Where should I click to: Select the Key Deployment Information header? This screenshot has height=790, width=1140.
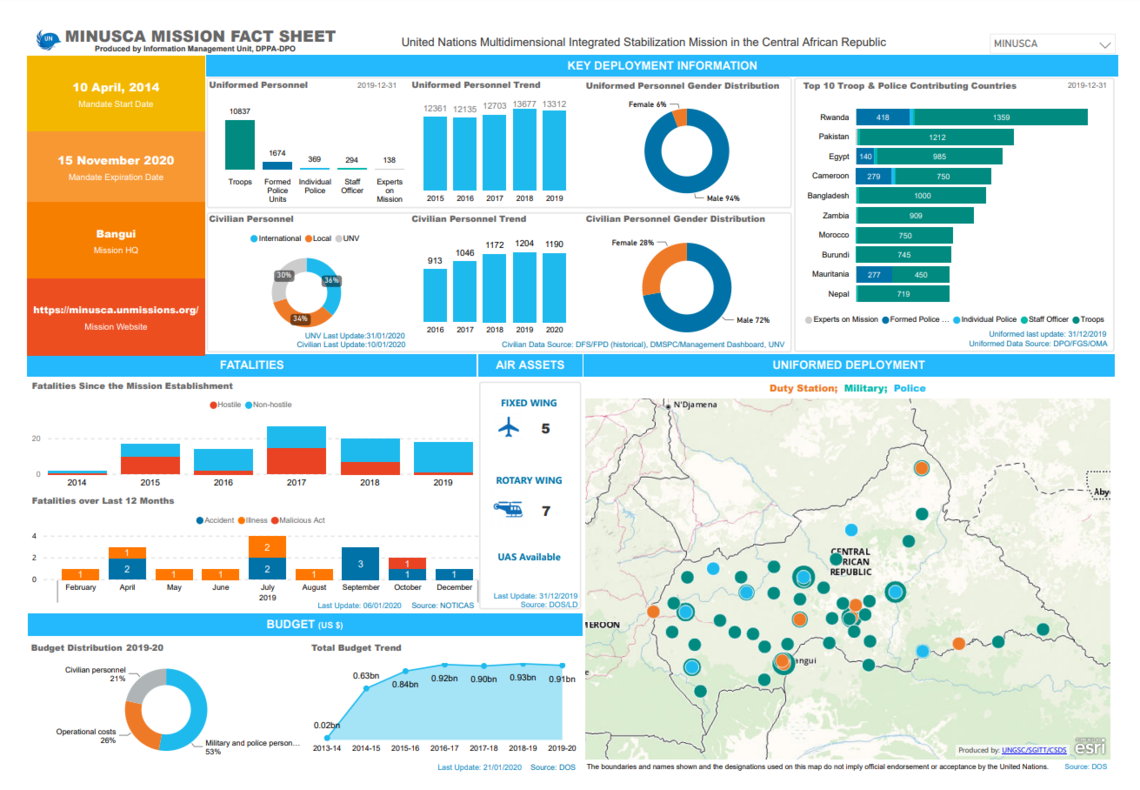661,66
